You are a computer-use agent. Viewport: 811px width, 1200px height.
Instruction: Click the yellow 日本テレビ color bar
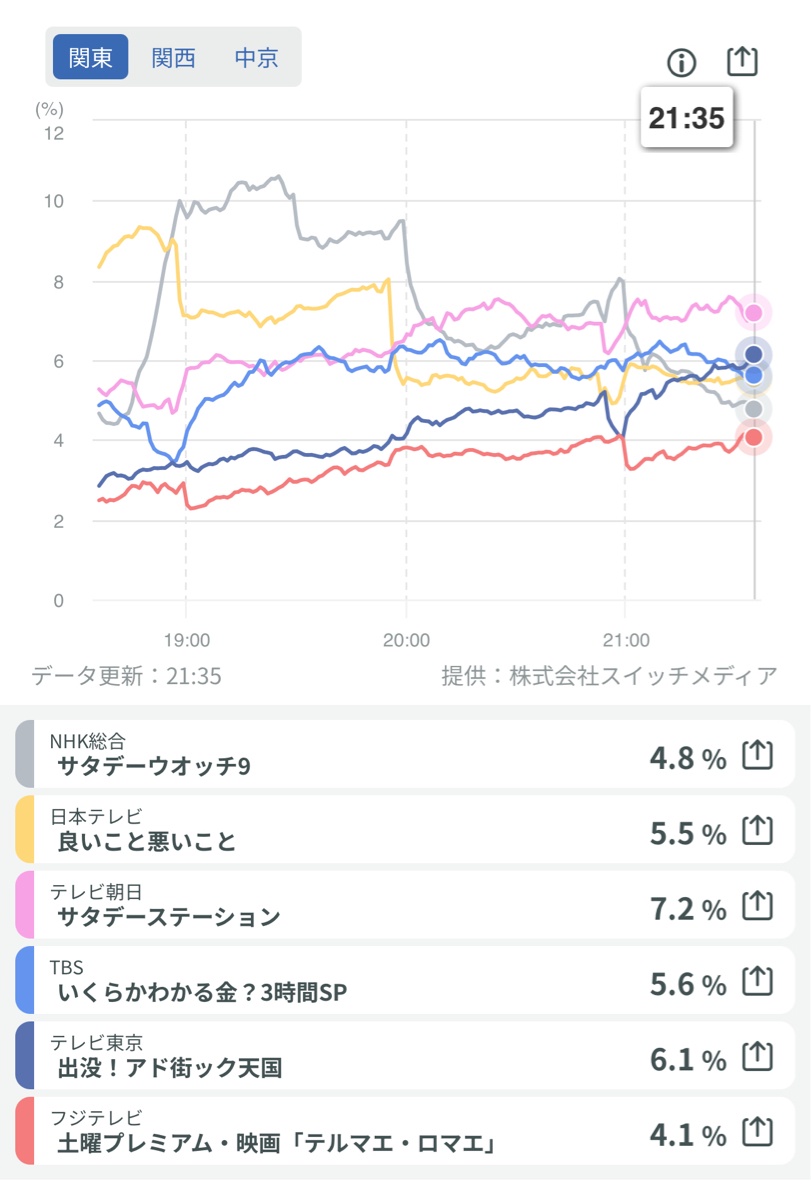click(x=25, y=831)
